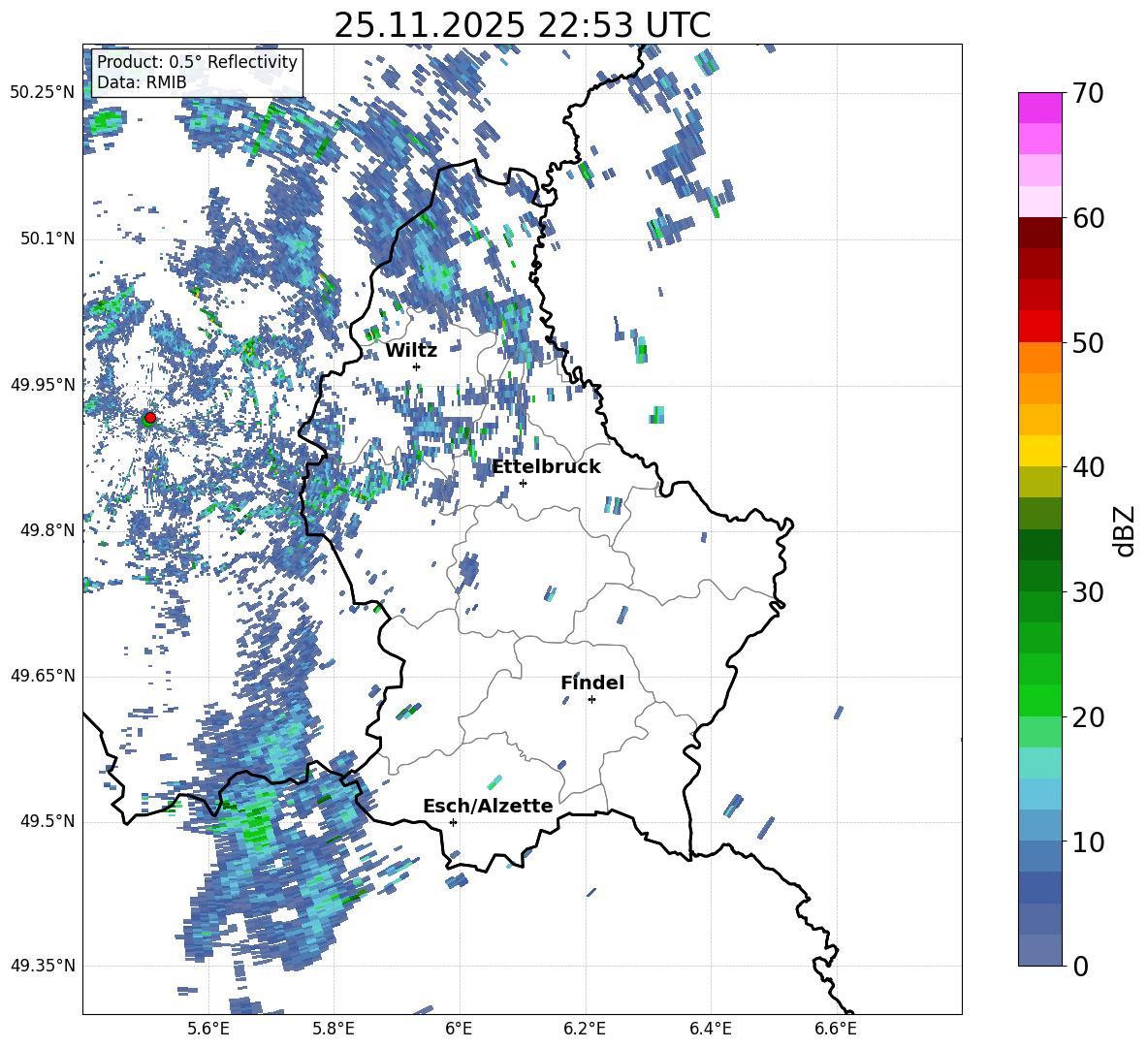Pick the magenta swatch at colorbar top
This screenshot has width=1148, height=1048.
pyautogui.click(x=1039, y=108)
